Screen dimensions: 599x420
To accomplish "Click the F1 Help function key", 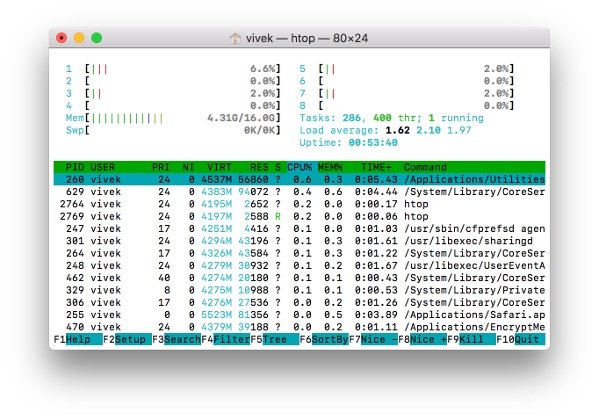I will coord(78,339).
